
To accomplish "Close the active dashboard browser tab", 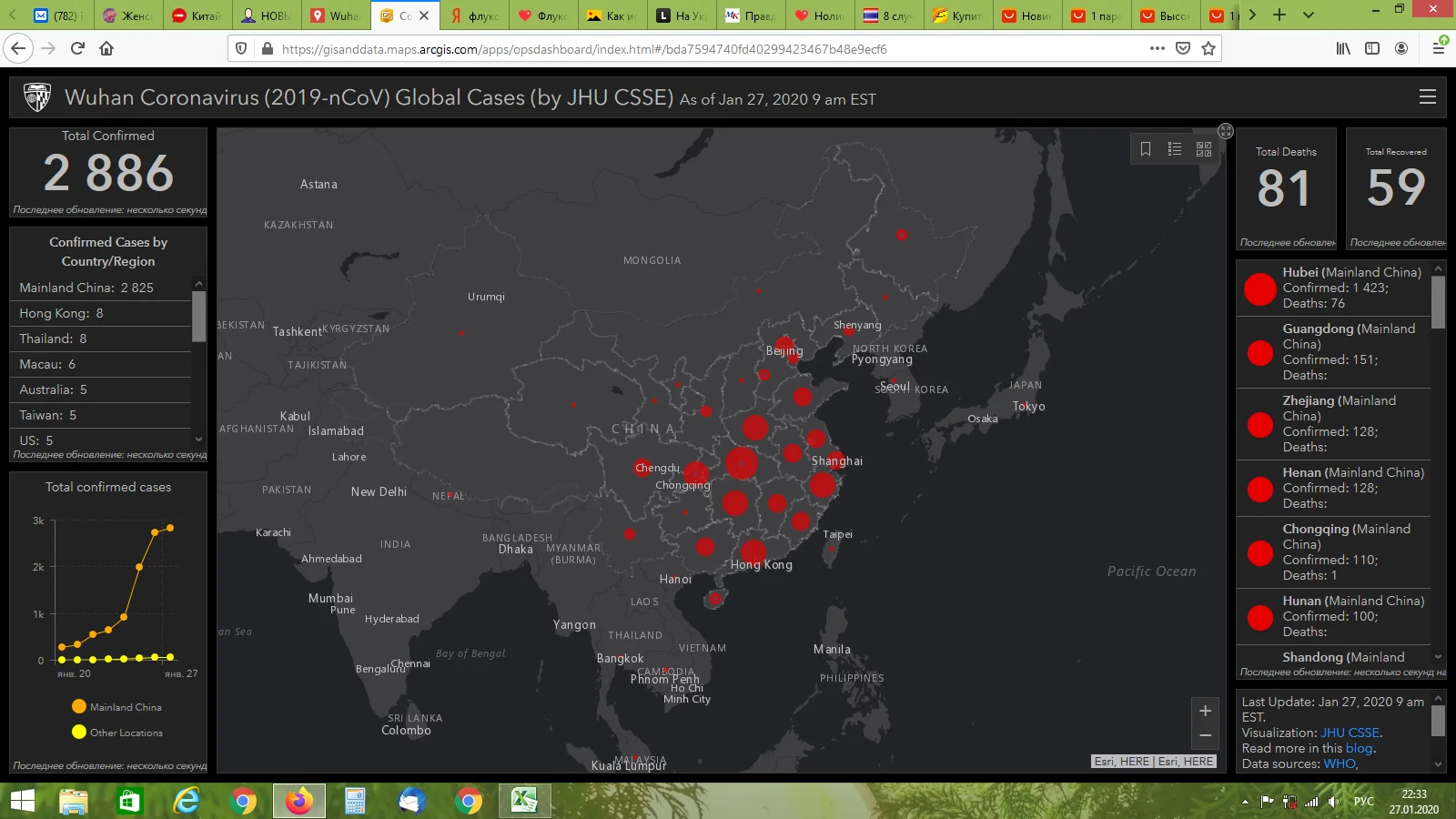I will 424,15.
